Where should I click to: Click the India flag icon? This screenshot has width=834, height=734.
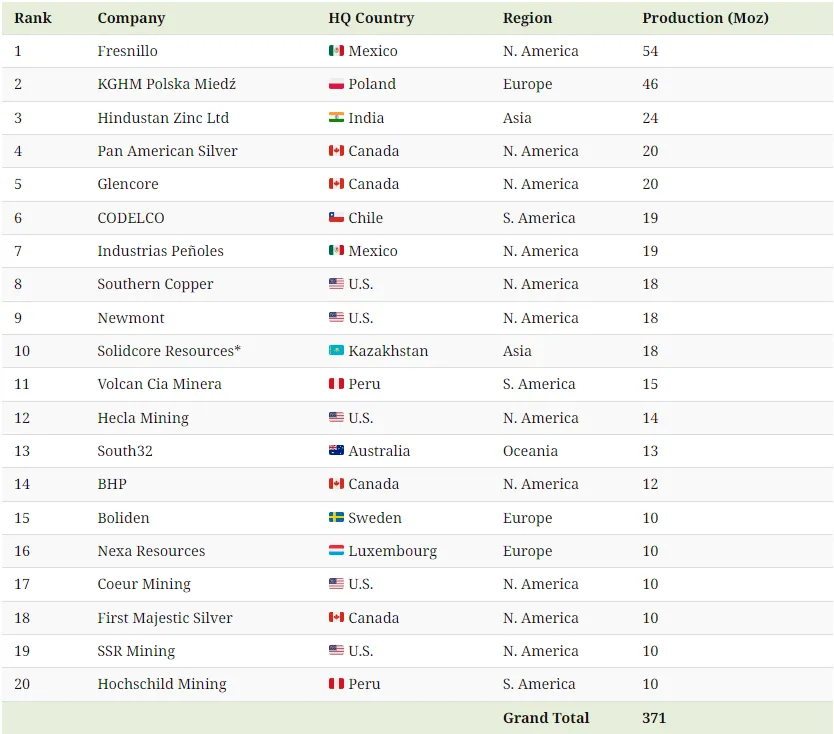click(x=336, y=118)
